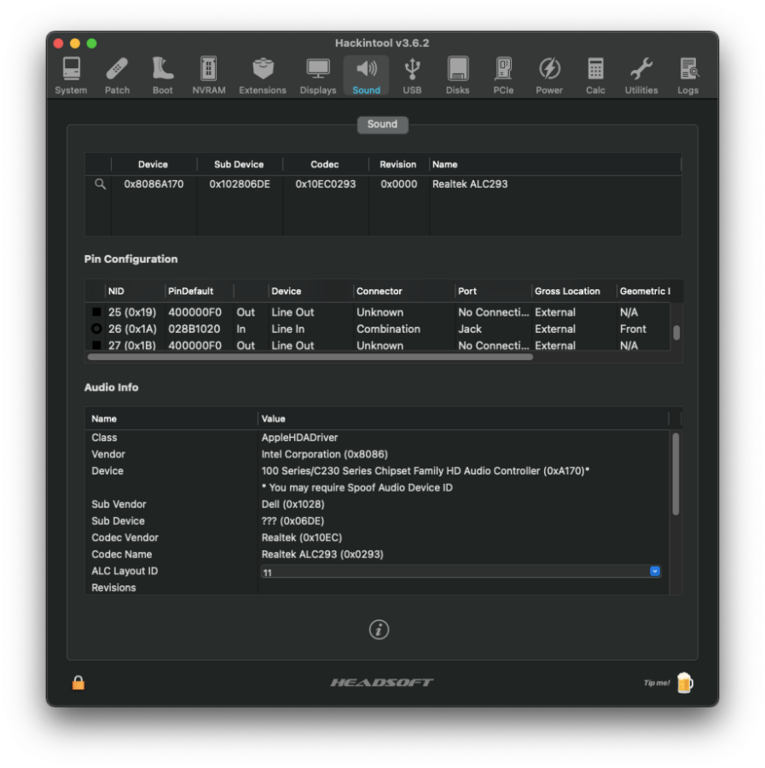Sort device table by Codec column
The image size is (765, 768).
pyautogui.click(x=324, y=164)
